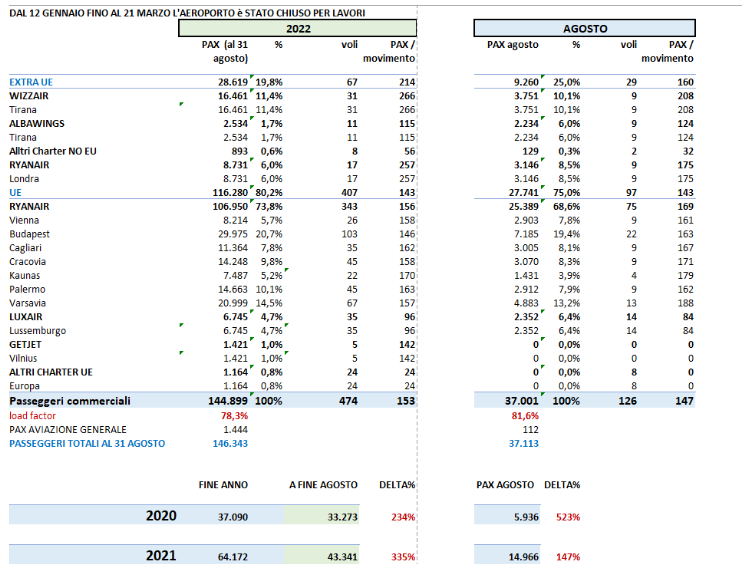Select the ALBAWINGS row label
Screen dimensions: 742x581
point(37,123)
